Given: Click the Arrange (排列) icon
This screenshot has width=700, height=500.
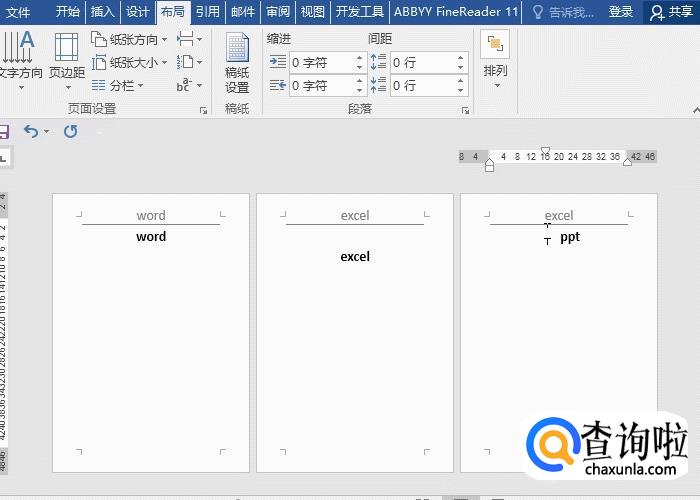Looking at the screenshot, I should coord(495,55).
